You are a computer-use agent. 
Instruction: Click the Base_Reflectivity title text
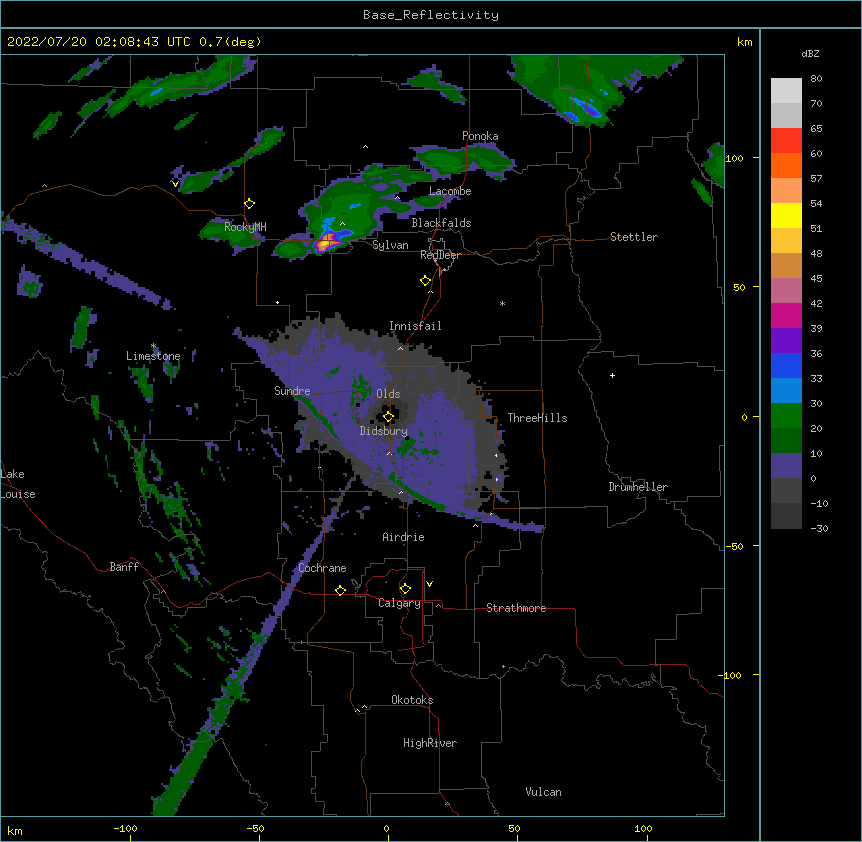click(x=431, y=15)
